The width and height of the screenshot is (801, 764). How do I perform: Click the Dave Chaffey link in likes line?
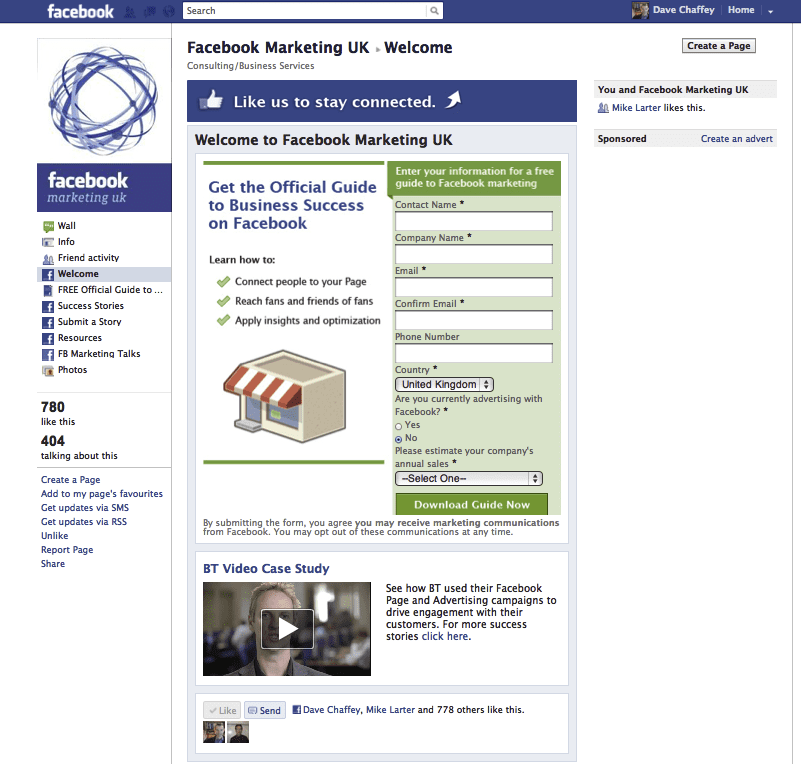coord(332,710)
